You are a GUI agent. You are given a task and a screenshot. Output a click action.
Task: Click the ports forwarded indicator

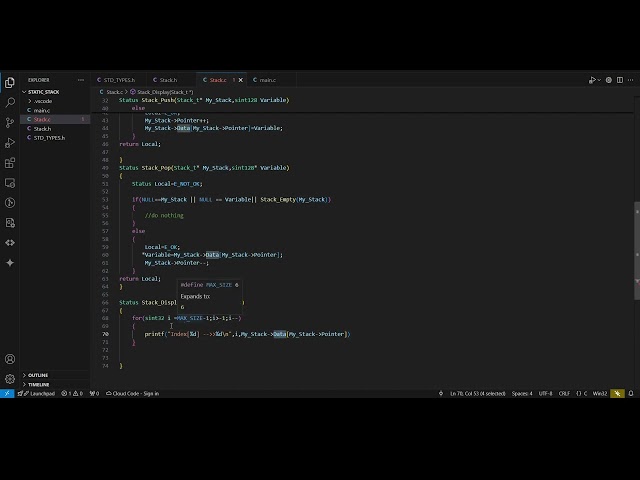pos(94,393)
